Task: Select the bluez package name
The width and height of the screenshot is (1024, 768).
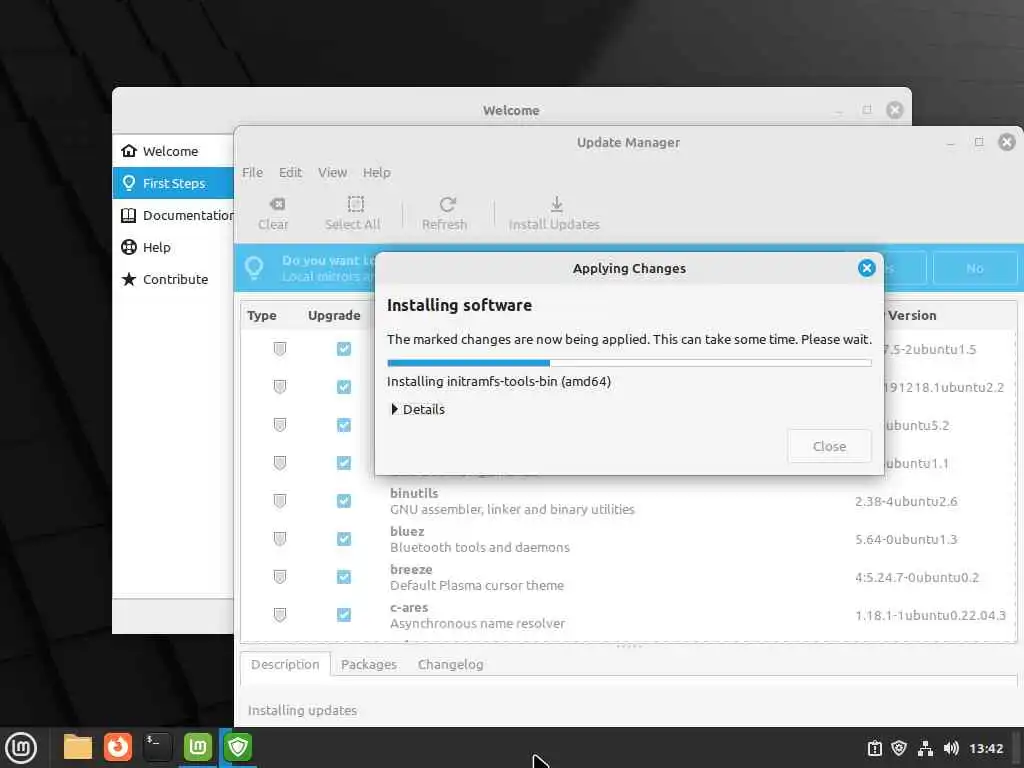Action: 407,531
